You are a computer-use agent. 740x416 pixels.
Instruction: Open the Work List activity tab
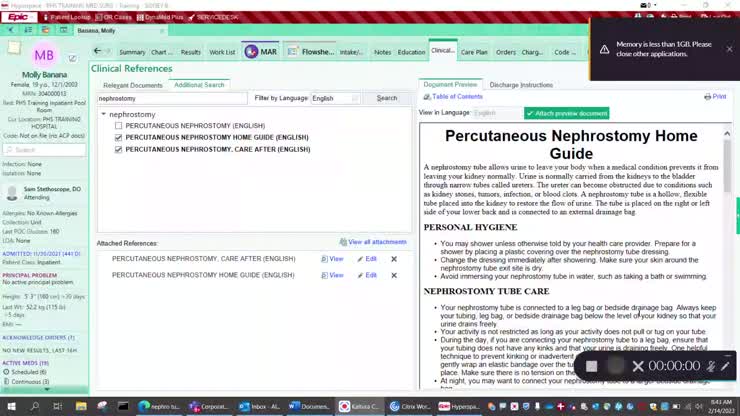(222, 52)
